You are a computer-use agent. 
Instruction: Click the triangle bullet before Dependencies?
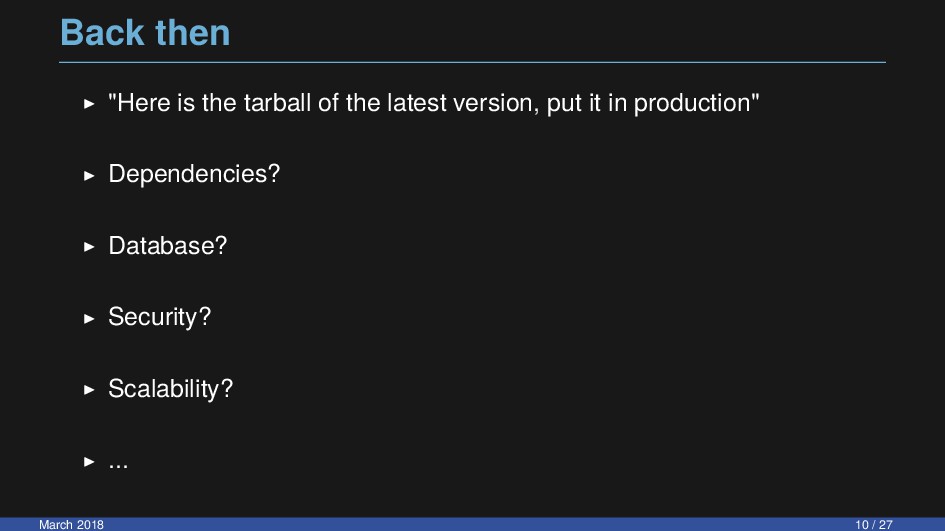tap(89, 175)
